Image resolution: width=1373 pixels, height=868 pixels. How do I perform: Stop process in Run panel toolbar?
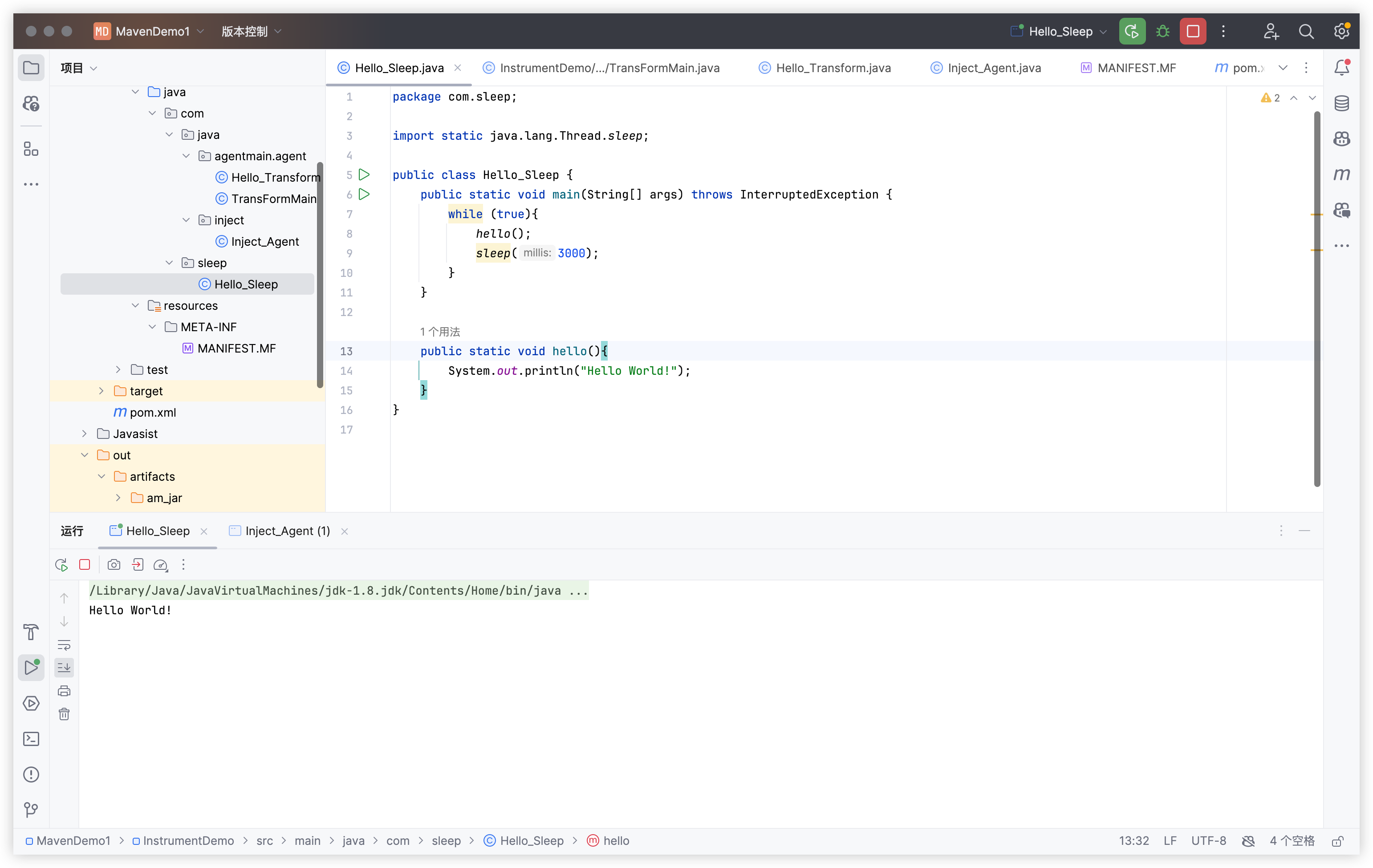coord(85,565)
